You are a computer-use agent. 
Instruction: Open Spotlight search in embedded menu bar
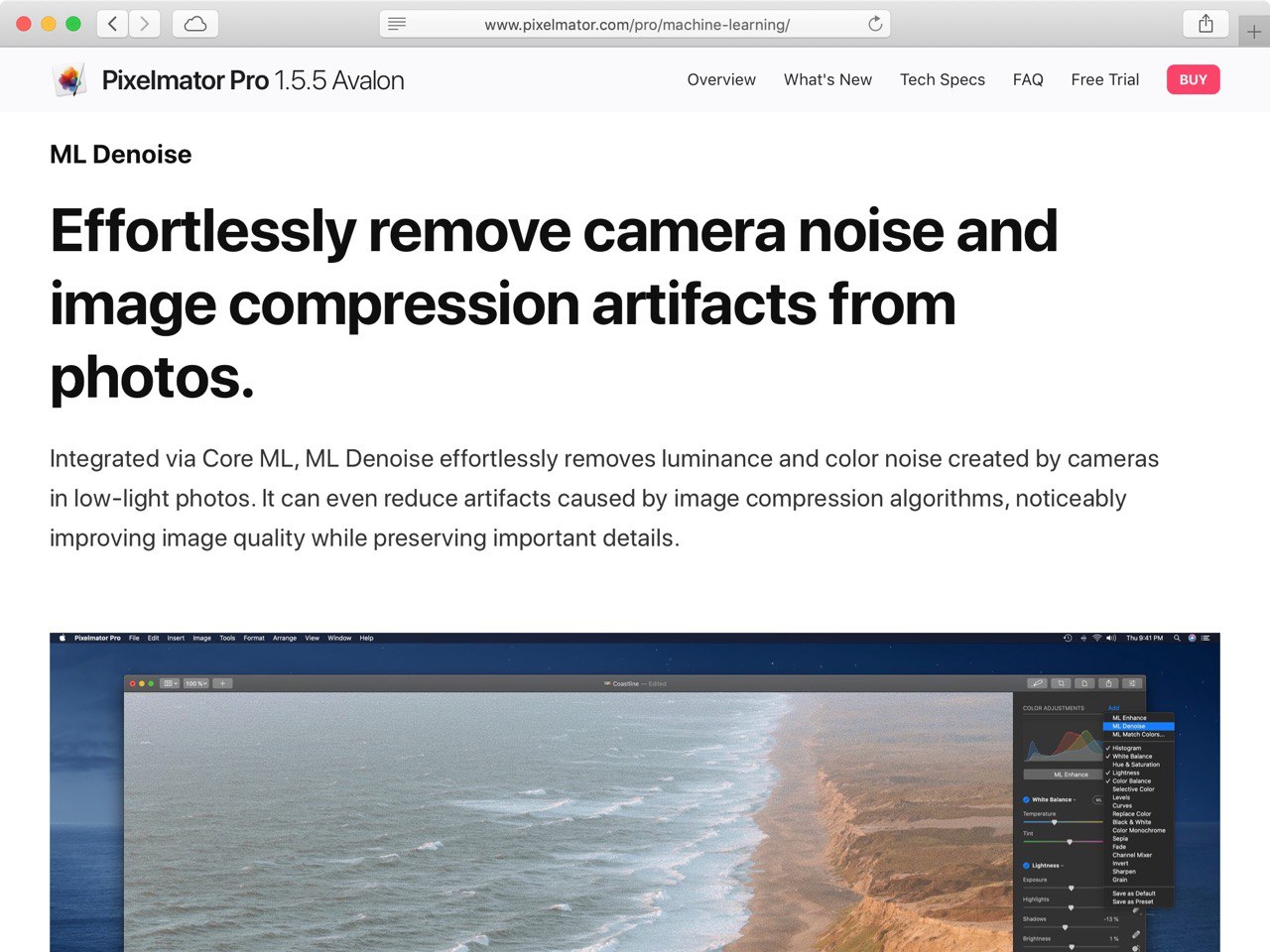click(1177, 639)
